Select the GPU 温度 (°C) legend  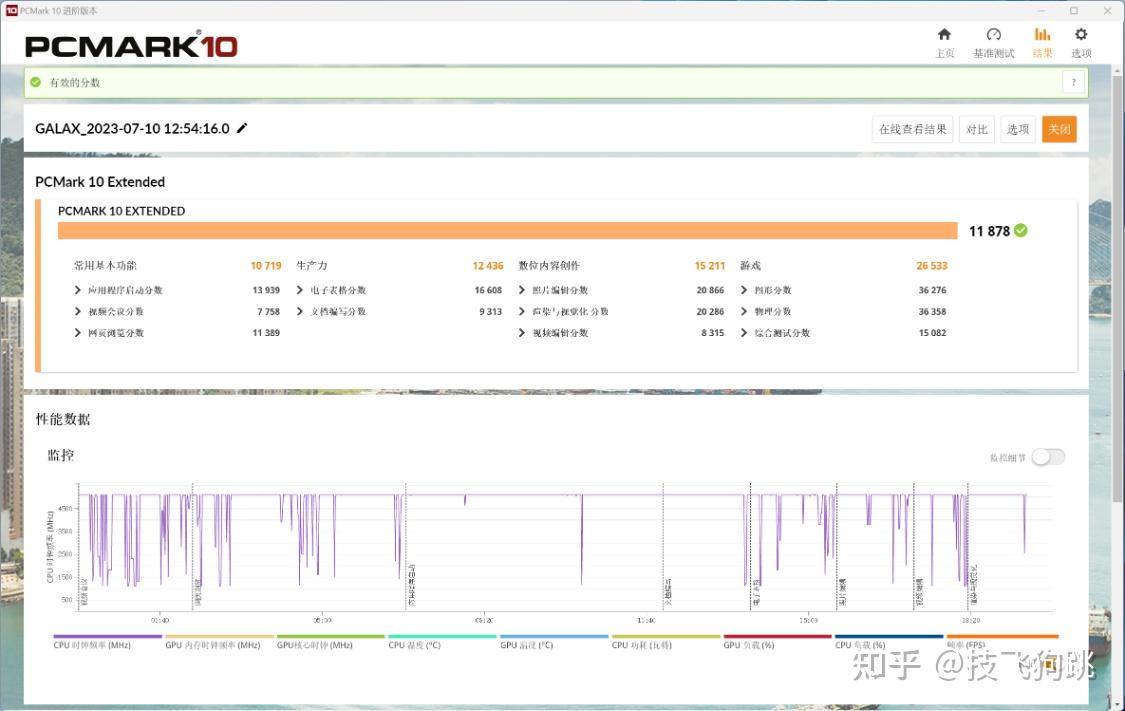click(555, 642)
